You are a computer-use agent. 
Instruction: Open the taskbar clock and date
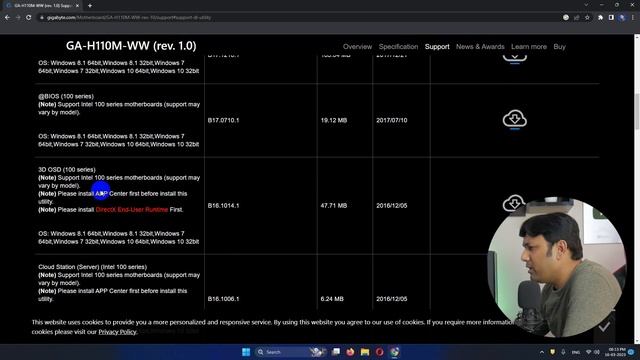[x=616, y=352]
